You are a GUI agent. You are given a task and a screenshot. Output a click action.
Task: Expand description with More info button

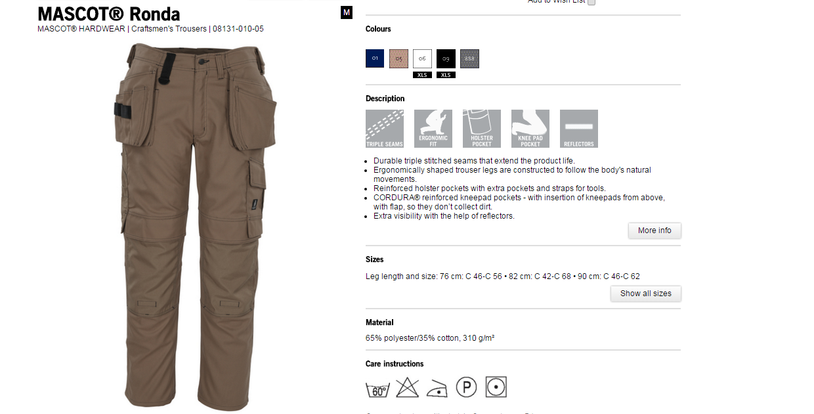[655, 231]
